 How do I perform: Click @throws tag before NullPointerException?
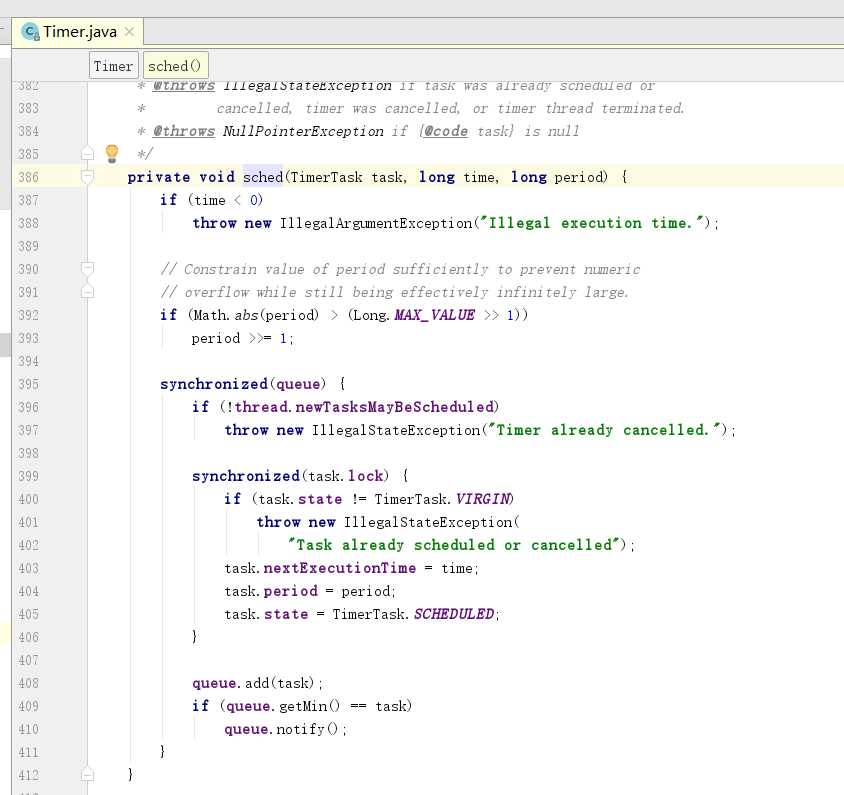184,131
